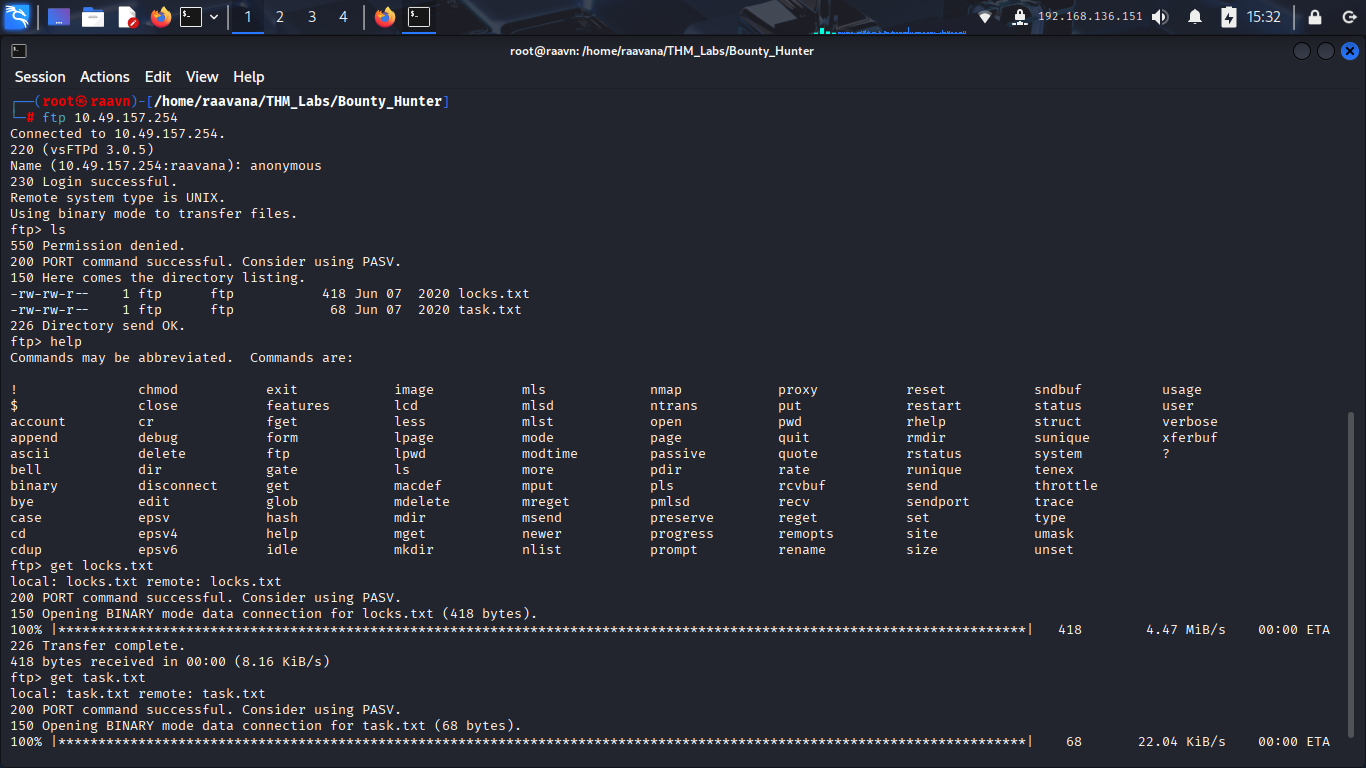Open the log out icon
Screen dimensions: 1366x768
point(1347,17)
